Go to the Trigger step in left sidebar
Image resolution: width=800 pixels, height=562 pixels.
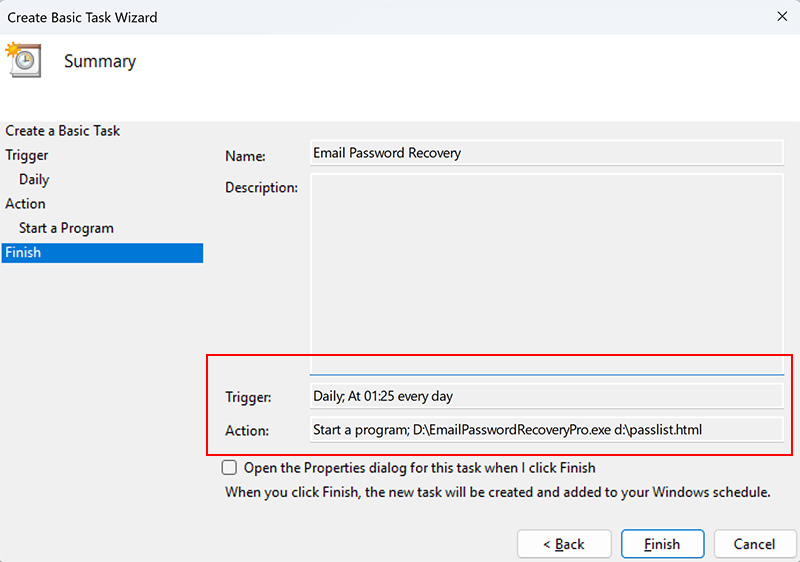click(26, 155)
